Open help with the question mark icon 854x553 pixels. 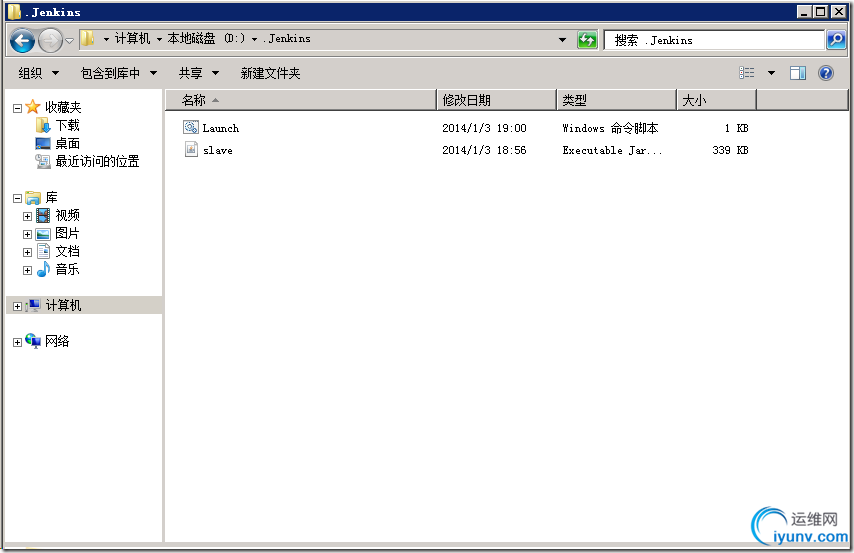pyautogui.click(x=826, y=73)
